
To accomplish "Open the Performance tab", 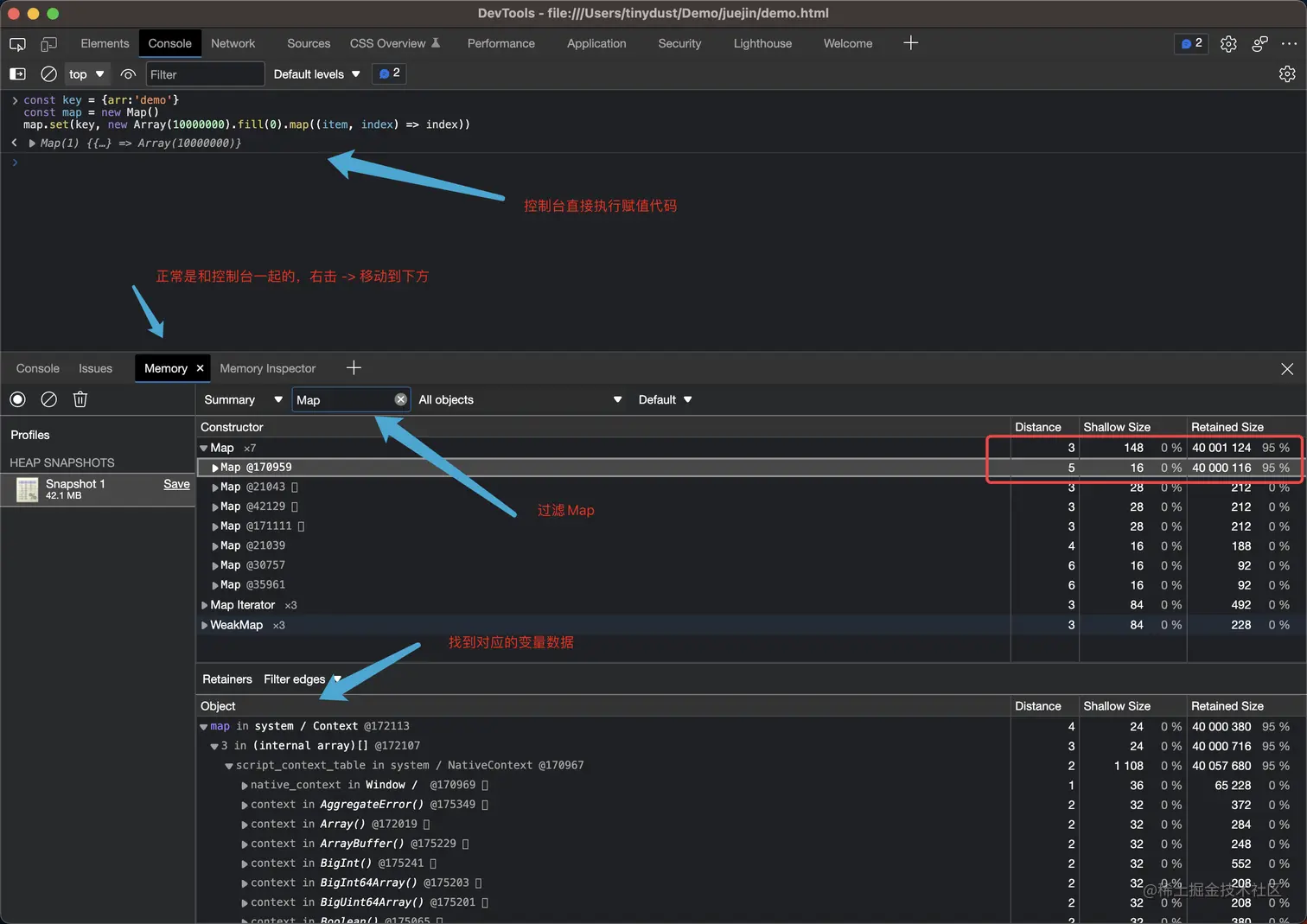I will pyautogui.click(x=501, y=43).
